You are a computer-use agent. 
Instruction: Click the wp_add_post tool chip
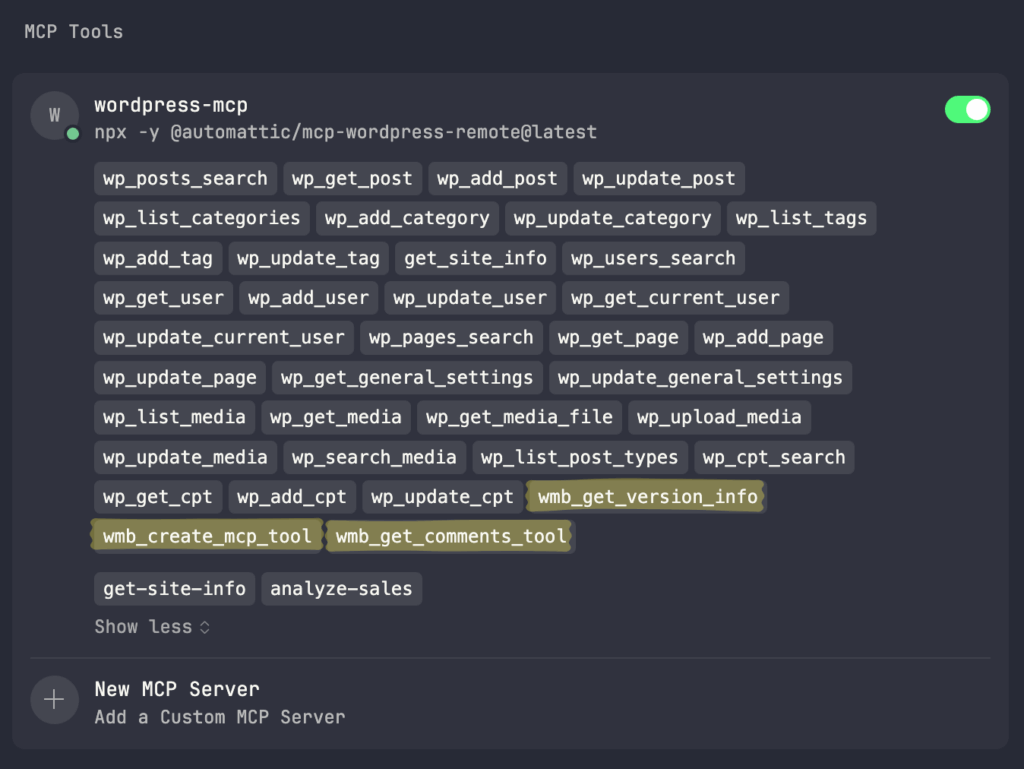tap(497, 178)
